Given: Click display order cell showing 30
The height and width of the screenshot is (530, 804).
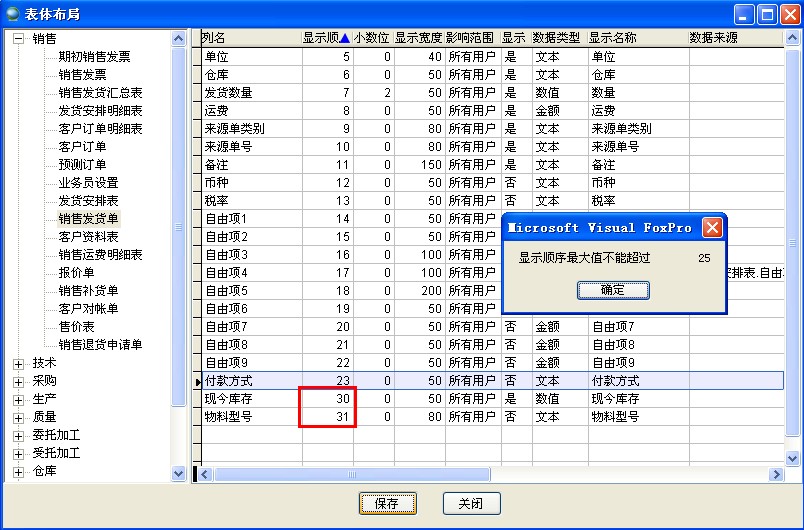Looking at the screenshot, I should (328, 399).
